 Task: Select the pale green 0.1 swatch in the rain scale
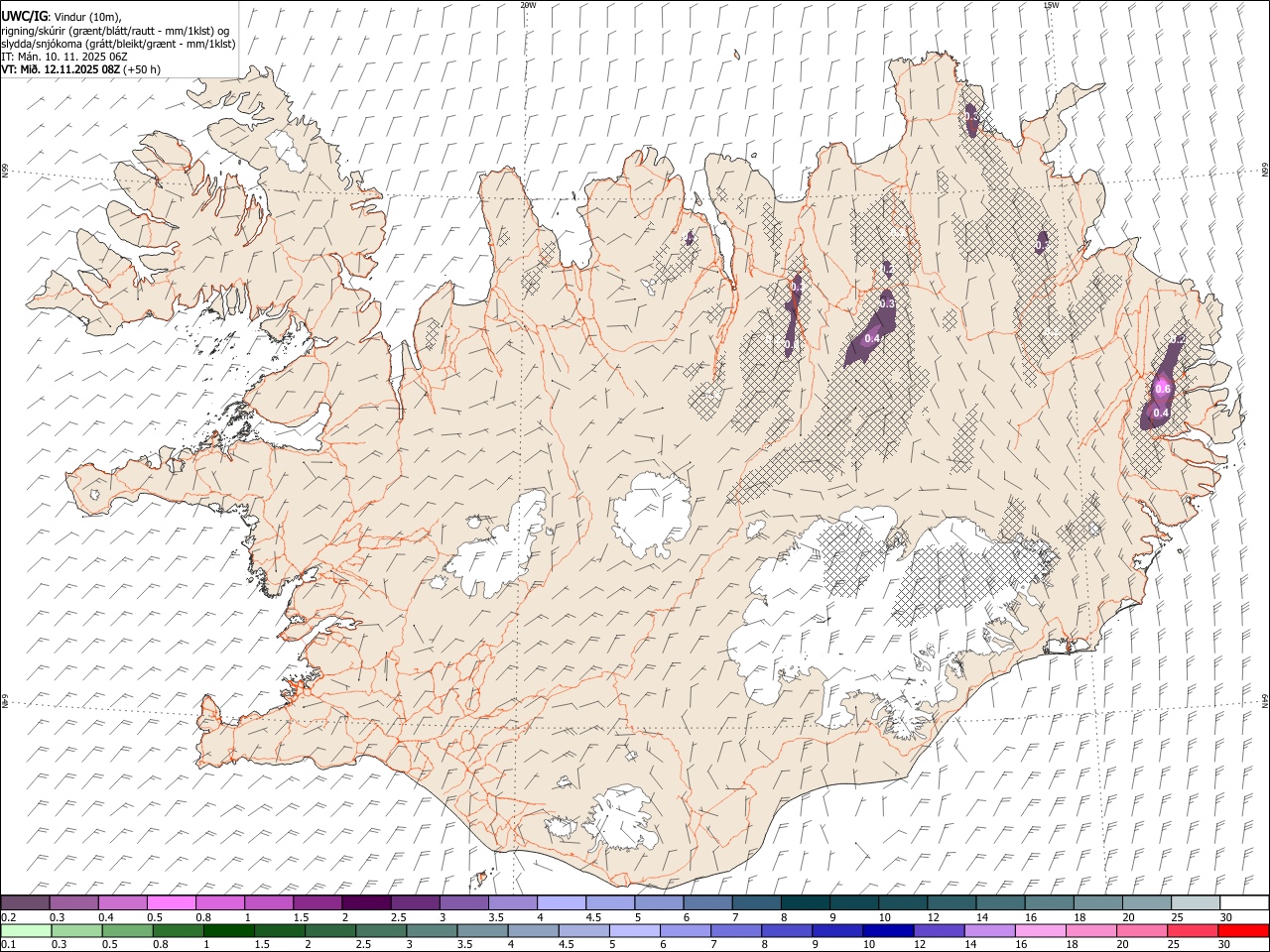pos(26,930)
